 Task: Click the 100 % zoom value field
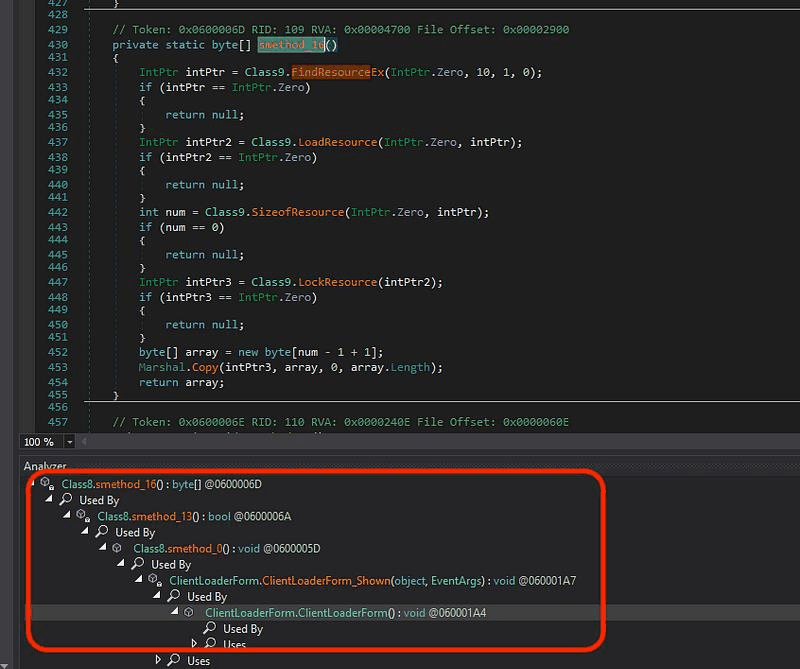(x=41, y=442)
